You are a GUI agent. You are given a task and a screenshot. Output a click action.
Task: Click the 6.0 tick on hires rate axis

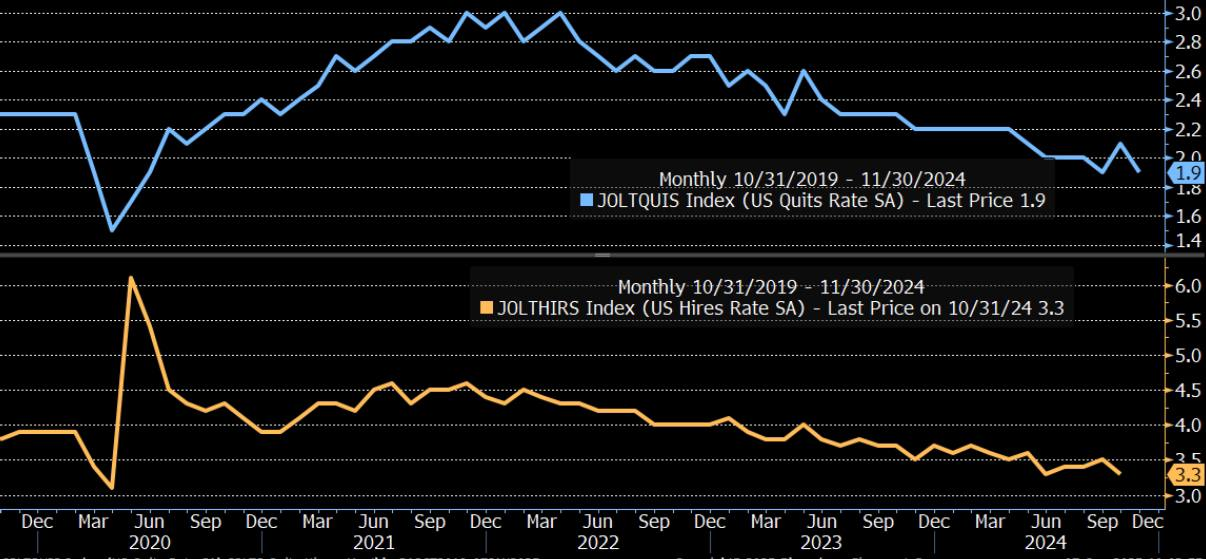(x=1188, y=287)
